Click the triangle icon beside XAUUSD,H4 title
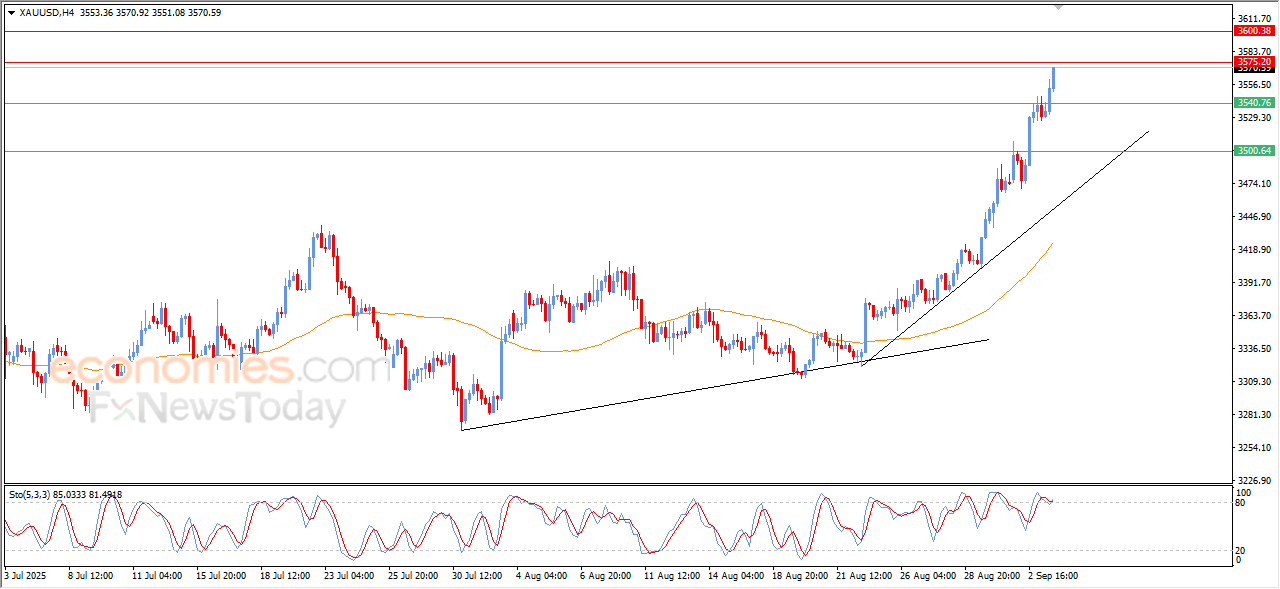The image size is (1280, 589). tap(11, 13)
